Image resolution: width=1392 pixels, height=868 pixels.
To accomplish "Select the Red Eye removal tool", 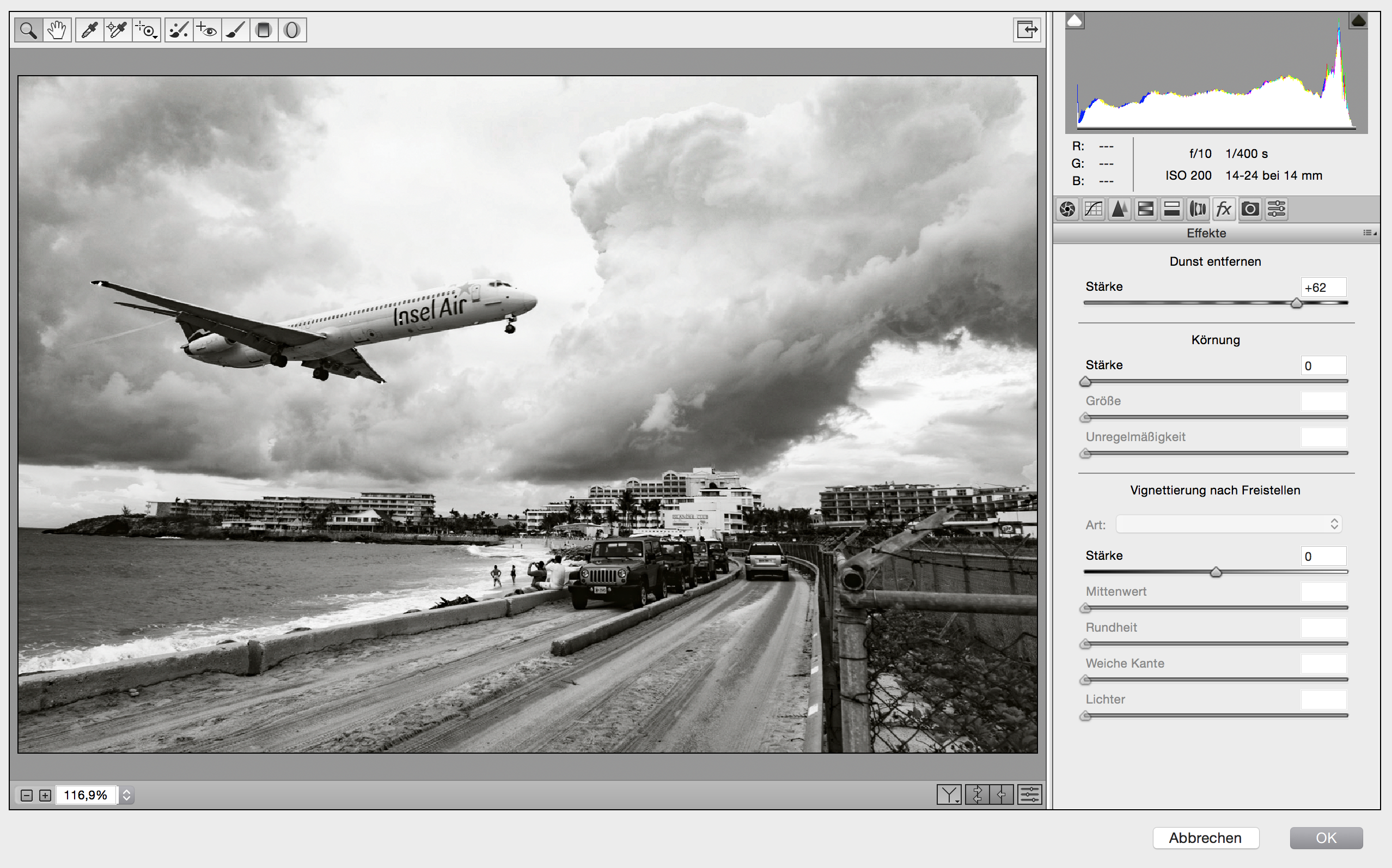I will pos(206,30).
